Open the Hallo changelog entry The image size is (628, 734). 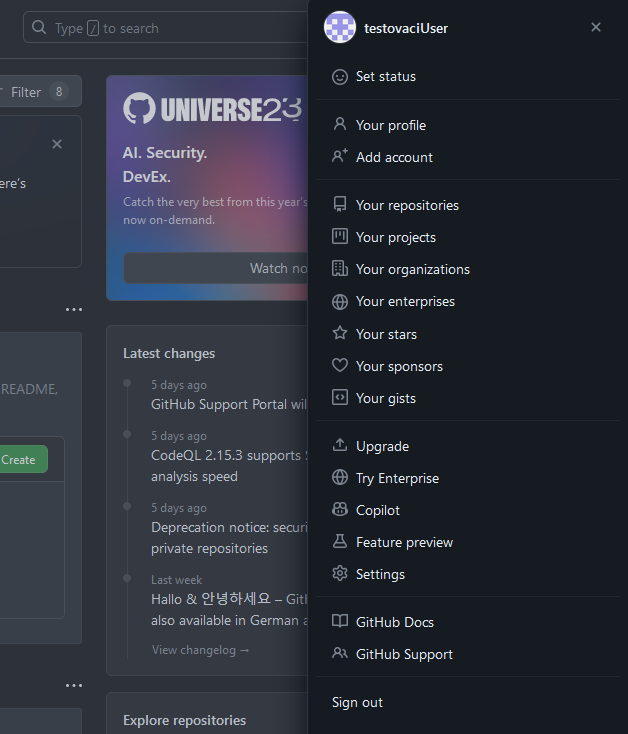point(229,609)
